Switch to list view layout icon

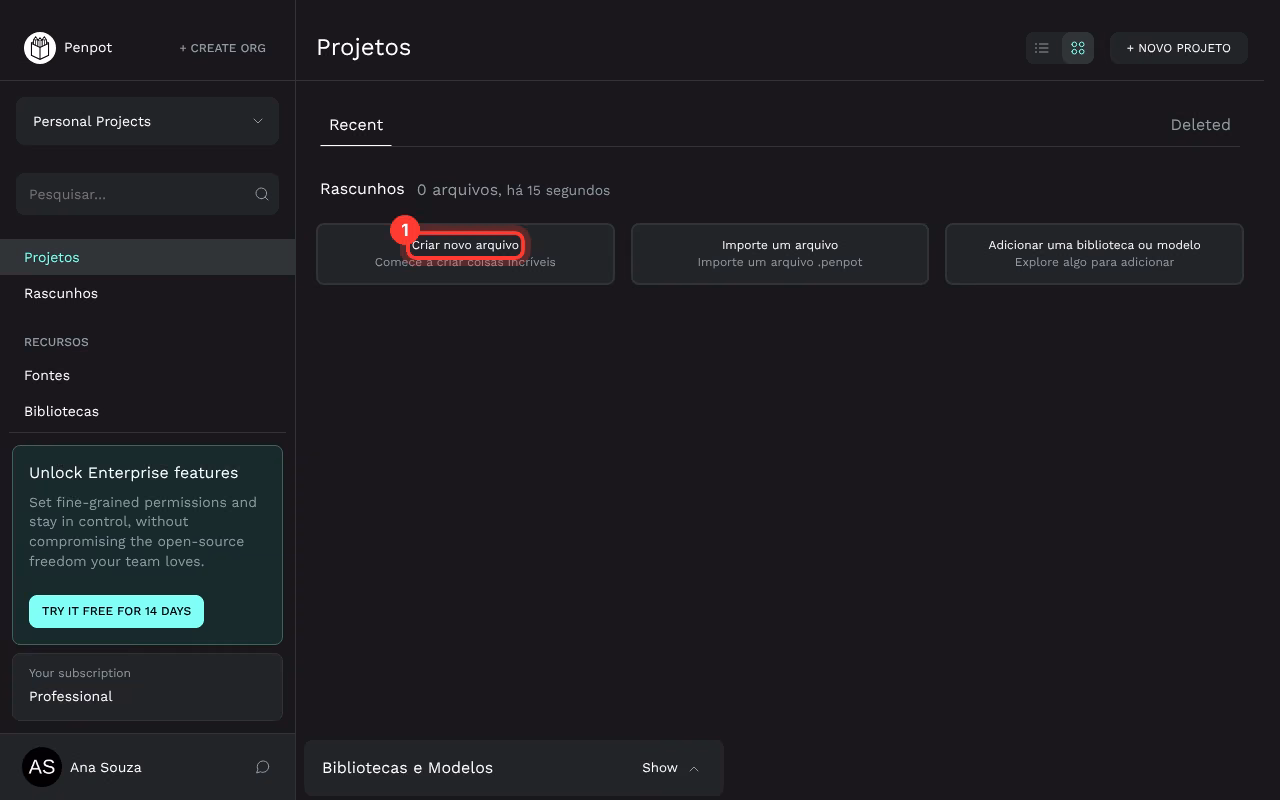click(x=1042, y=48)
